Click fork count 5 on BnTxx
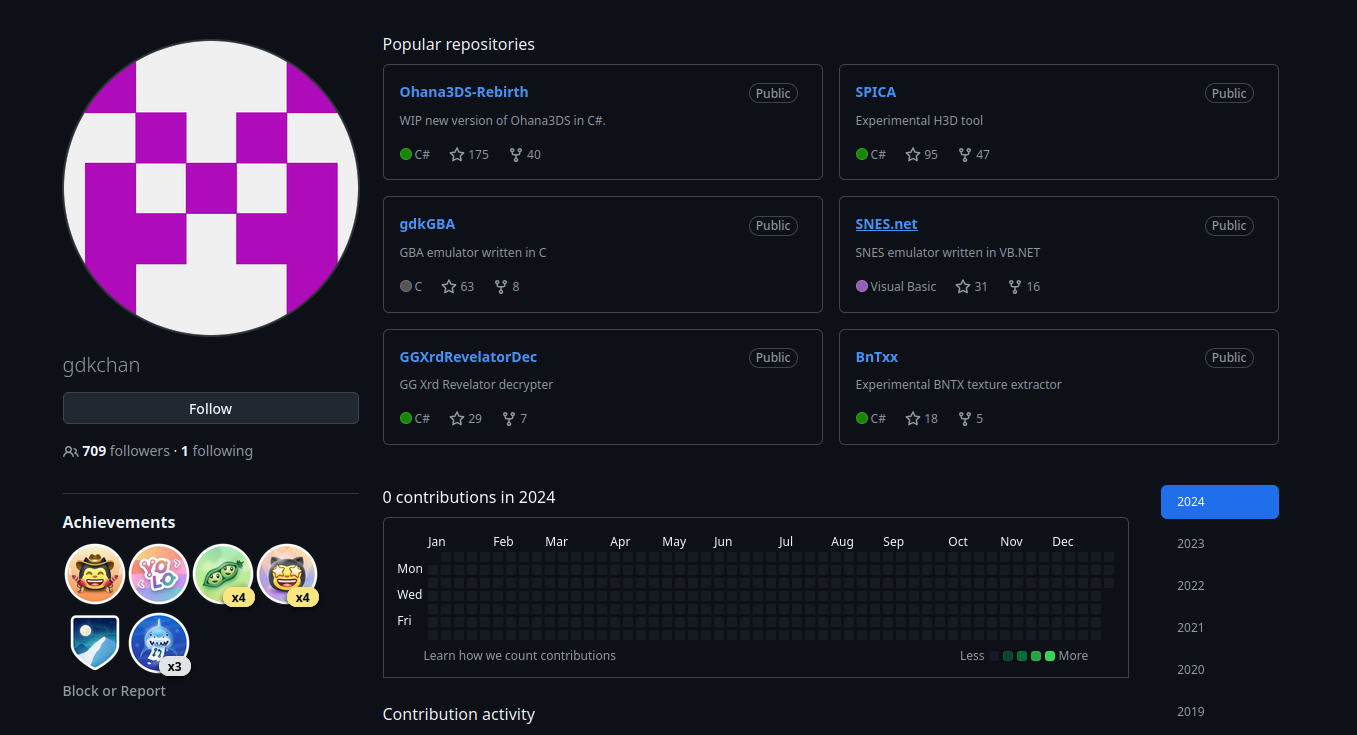 (970, 418)
